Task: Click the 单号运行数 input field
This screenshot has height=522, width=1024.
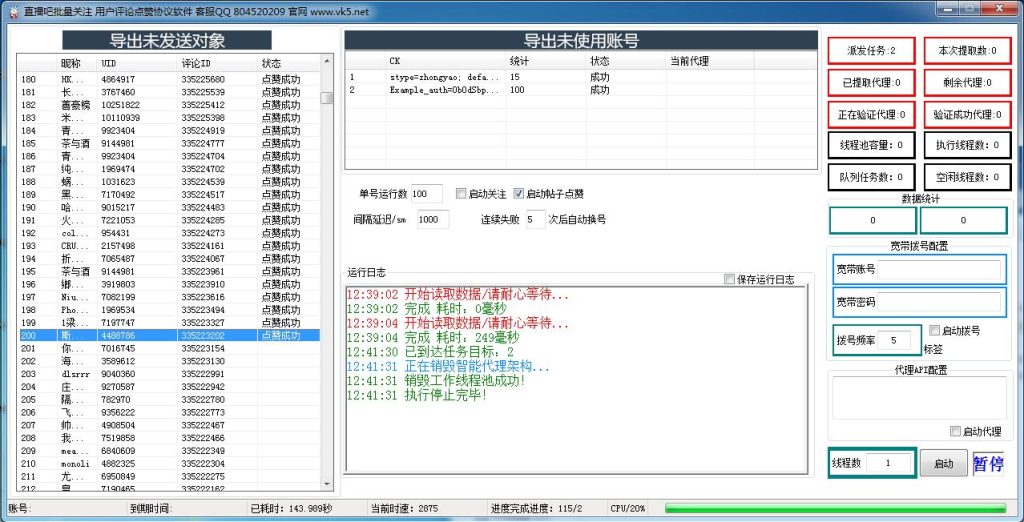Action: (427, 194)
